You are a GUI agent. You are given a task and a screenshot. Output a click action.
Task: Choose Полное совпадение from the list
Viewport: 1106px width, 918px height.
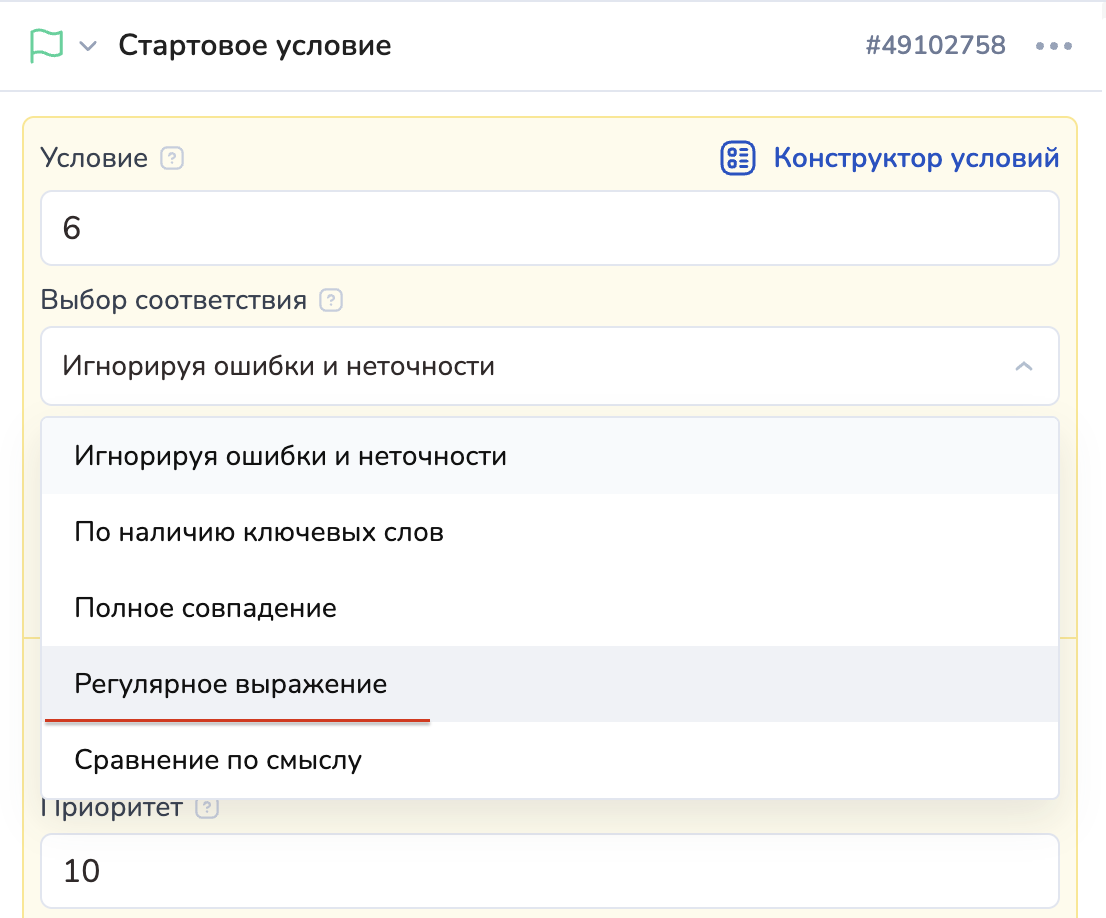coord(205,608)
